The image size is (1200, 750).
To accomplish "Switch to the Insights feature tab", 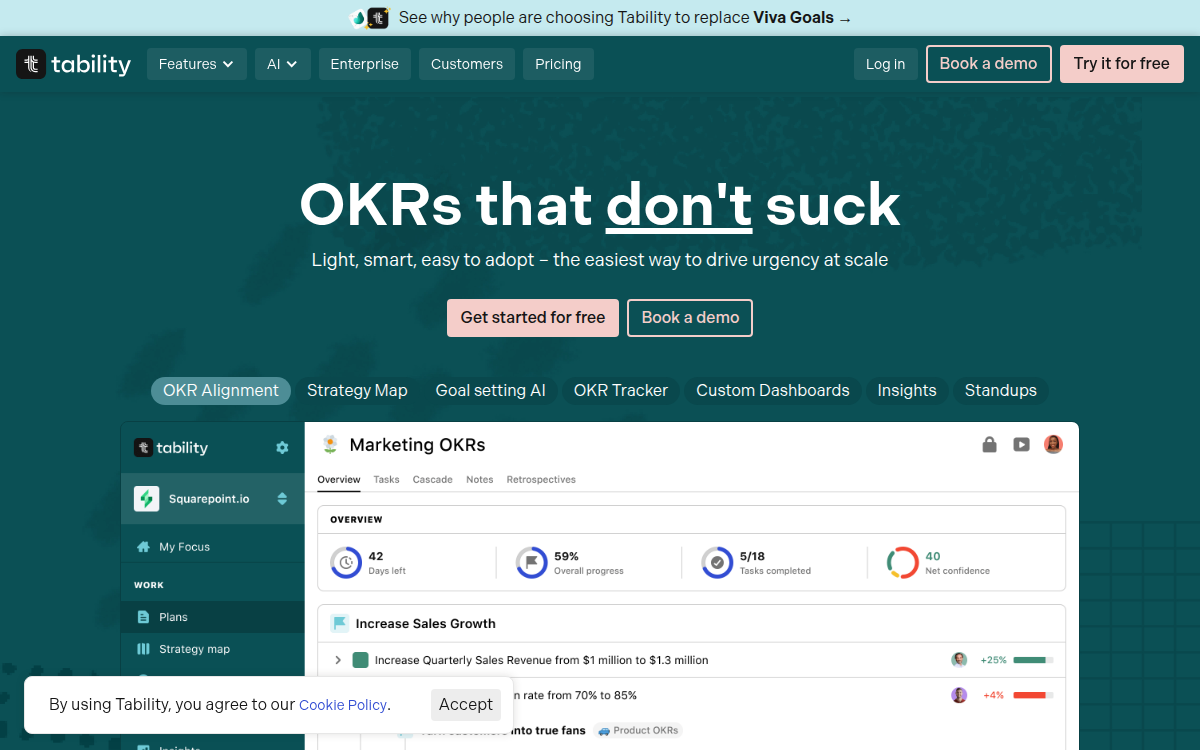I will coord(907,391).
